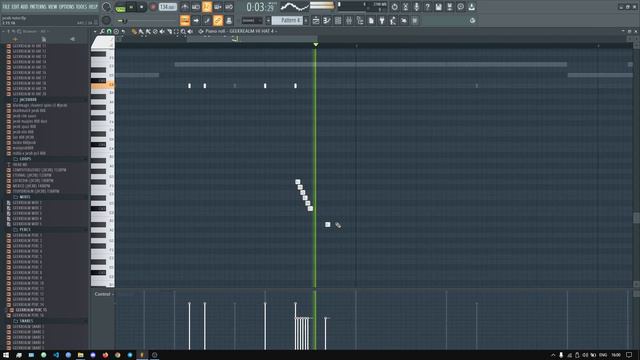Select the Playback speaker tool in piano roll
This screenshot has width=640, height=360.
pyautogui.click(x=190, y=31)
